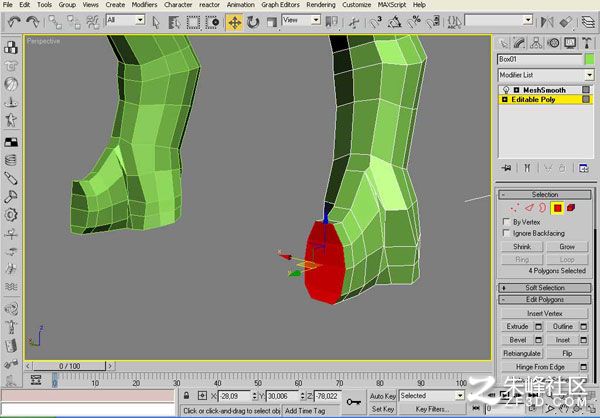Click the Extrude button

coord(517,327)
